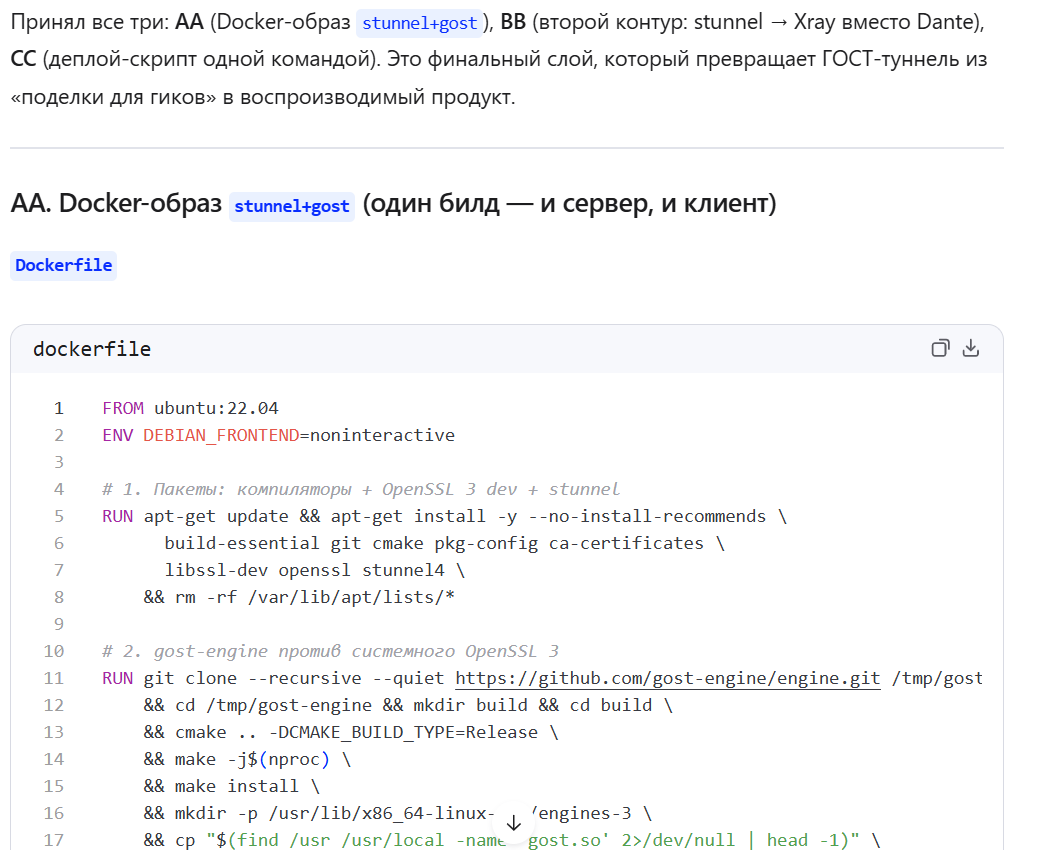Image resolution: width=1057 pixels, height=850 pixels.
Task: Open the gost-engine GitHub repository link
Action: (x=668, y=678)
